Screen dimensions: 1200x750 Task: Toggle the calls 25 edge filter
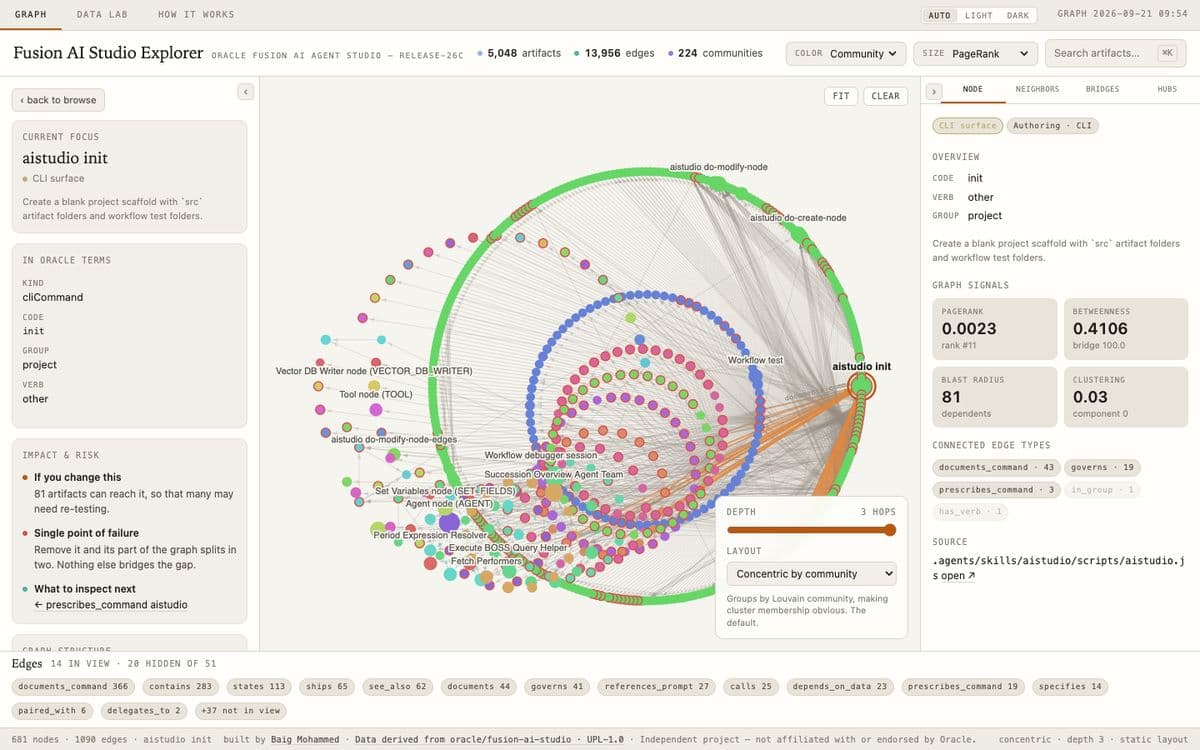pyautogui.click(x=750, y=686)
